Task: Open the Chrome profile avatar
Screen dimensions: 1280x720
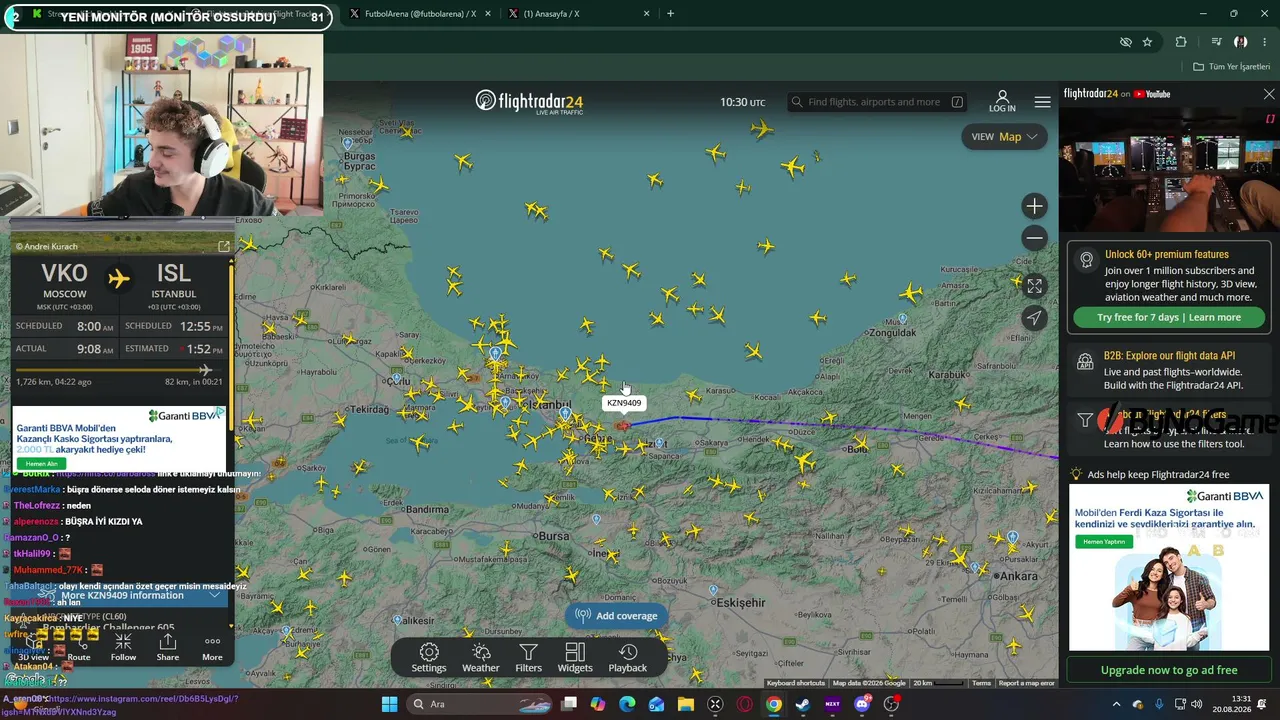Action: pos(1240,42)
